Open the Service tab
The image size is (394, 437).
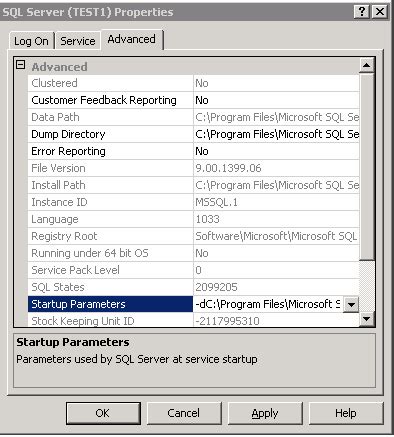click(78, 41)
